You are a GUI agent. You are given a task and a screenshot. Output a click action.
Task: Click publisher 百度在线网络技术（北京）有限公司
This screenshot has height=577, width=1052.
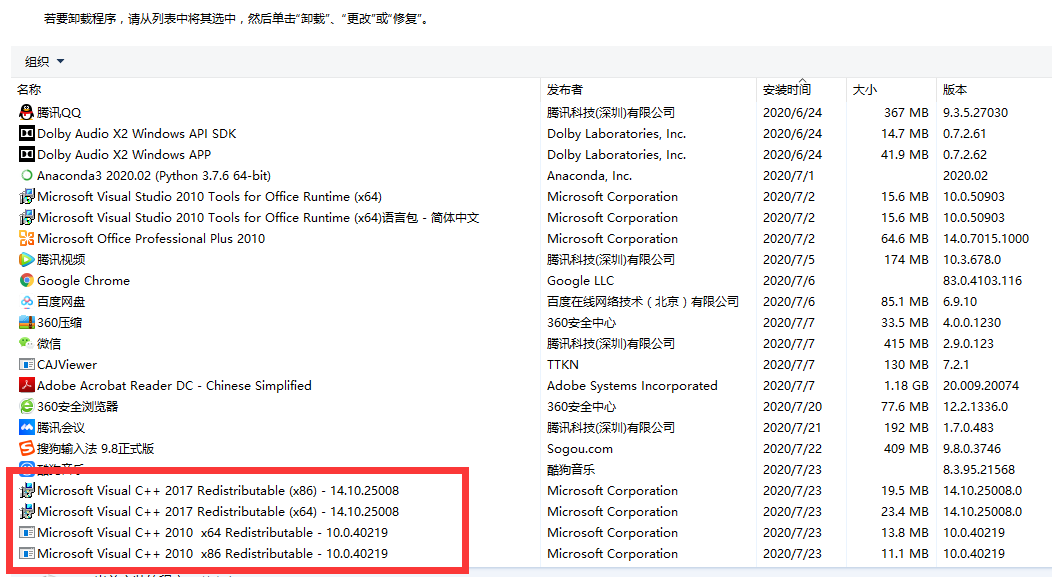pyautogui.click(x=643, y=302)
